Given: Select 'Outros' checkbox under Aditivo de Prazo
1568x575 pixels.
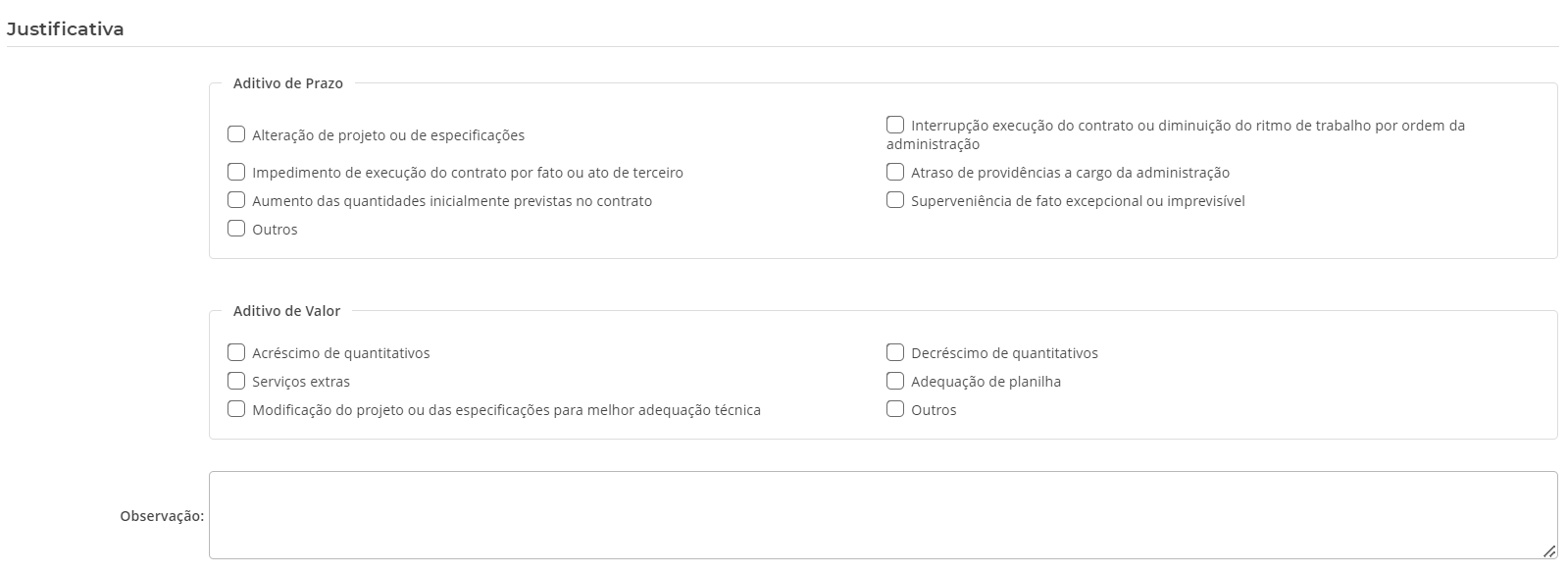Looking at the screenshot, I should [x=236, y=229].
